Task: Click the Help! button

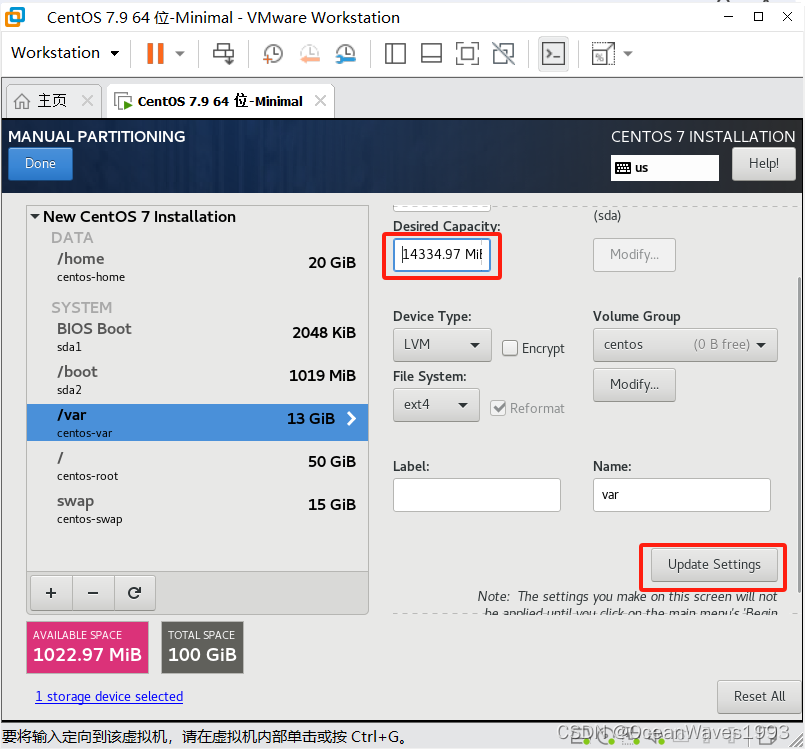Action: 763,164
